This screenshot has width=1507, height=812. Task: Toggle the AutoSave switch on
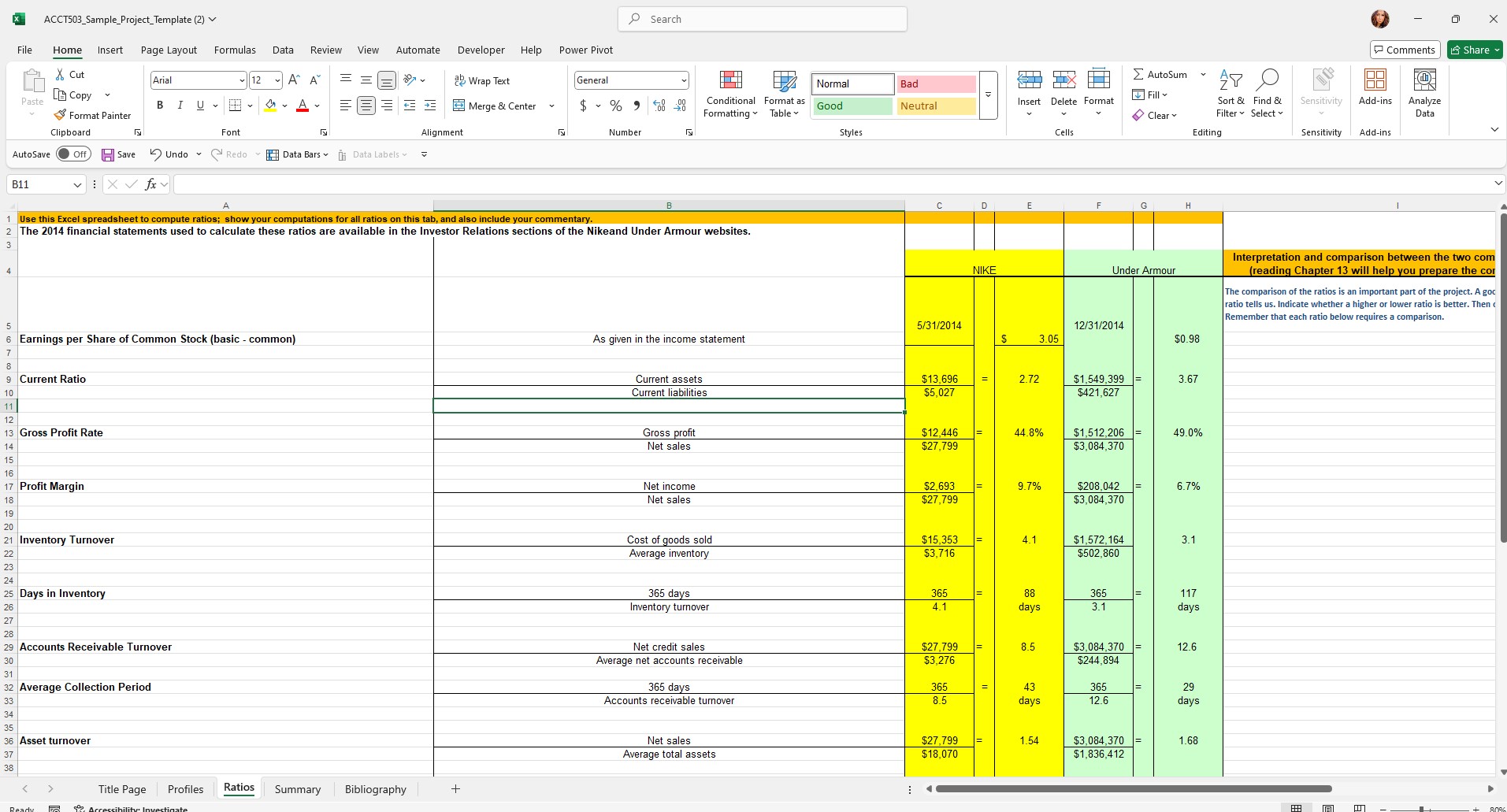coord(73,154)
